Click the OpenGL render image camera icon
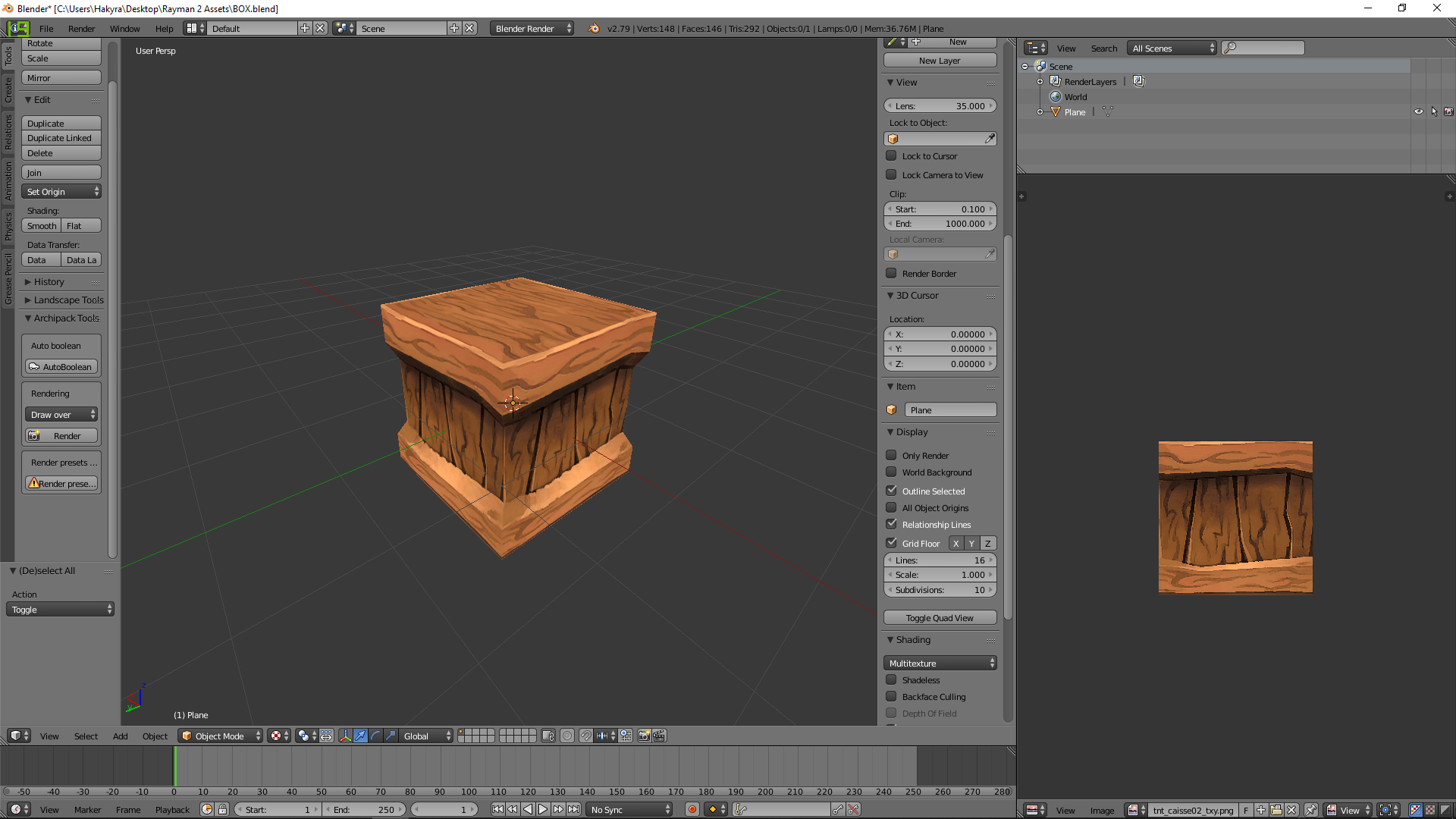This screenshot has width=1456, height=819. click(x=644, y=736)
